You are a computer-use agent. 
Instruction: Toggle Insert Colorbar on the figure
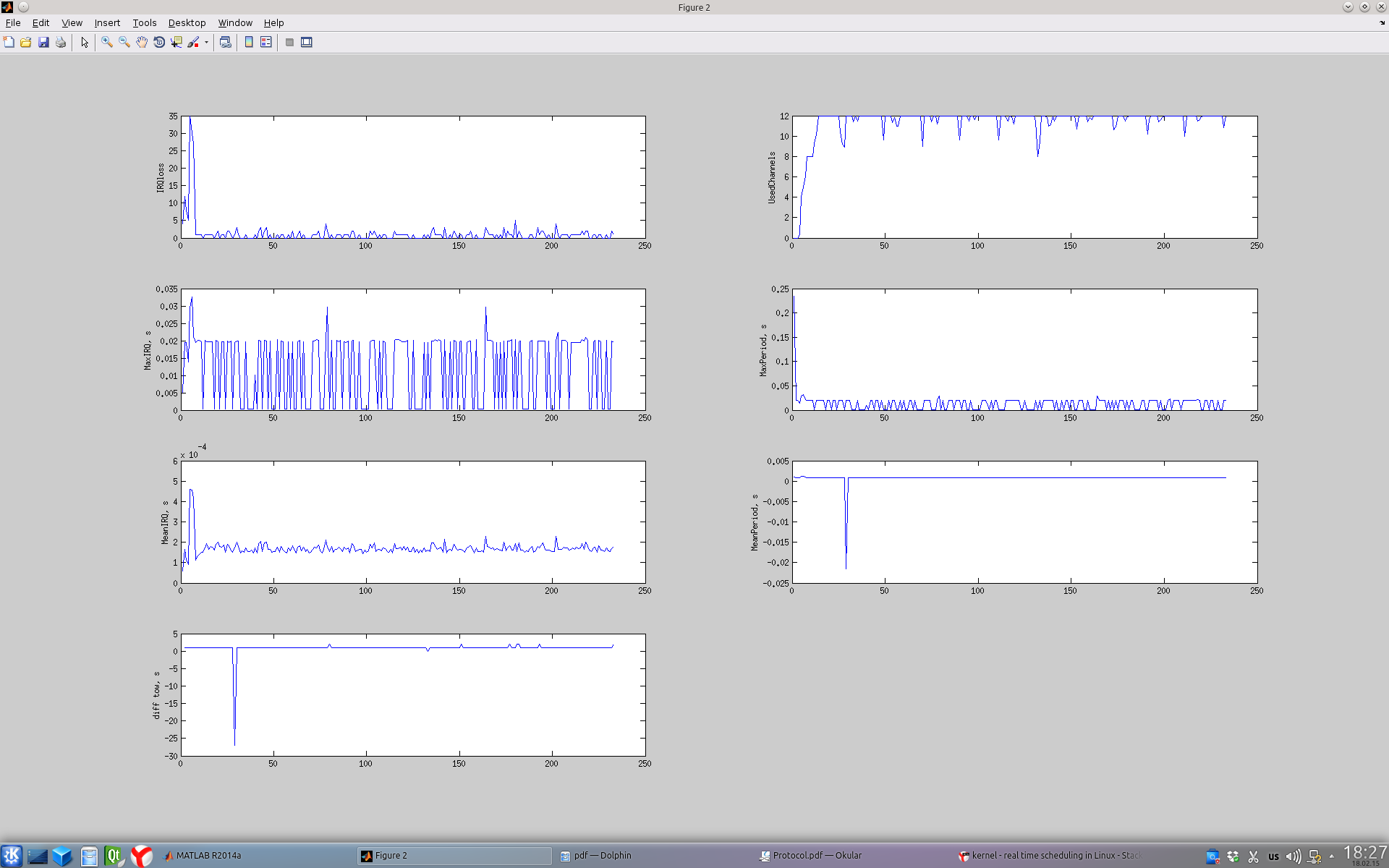(249, 42)
